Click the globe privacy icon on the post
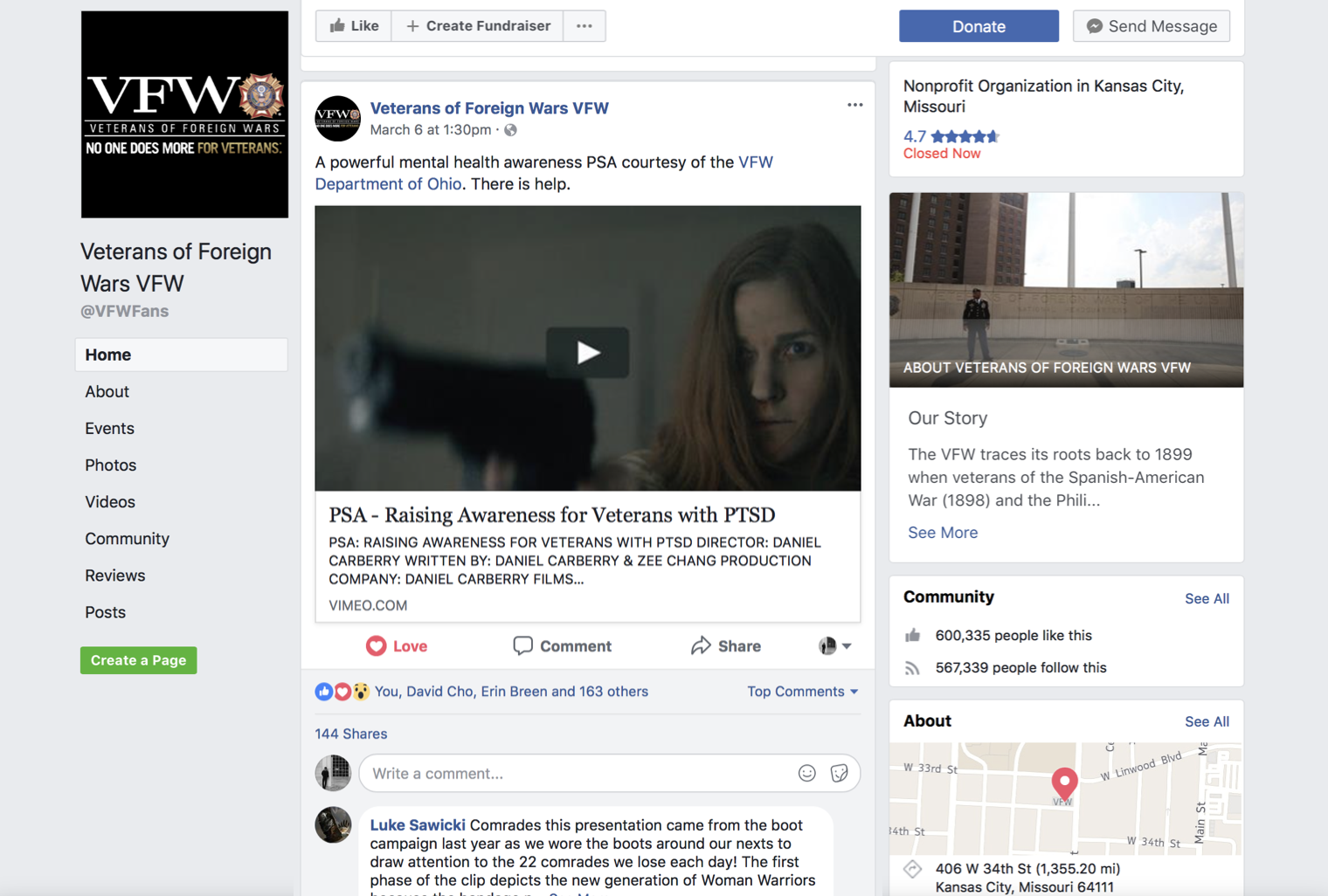1328x896 pixels. 509,129
